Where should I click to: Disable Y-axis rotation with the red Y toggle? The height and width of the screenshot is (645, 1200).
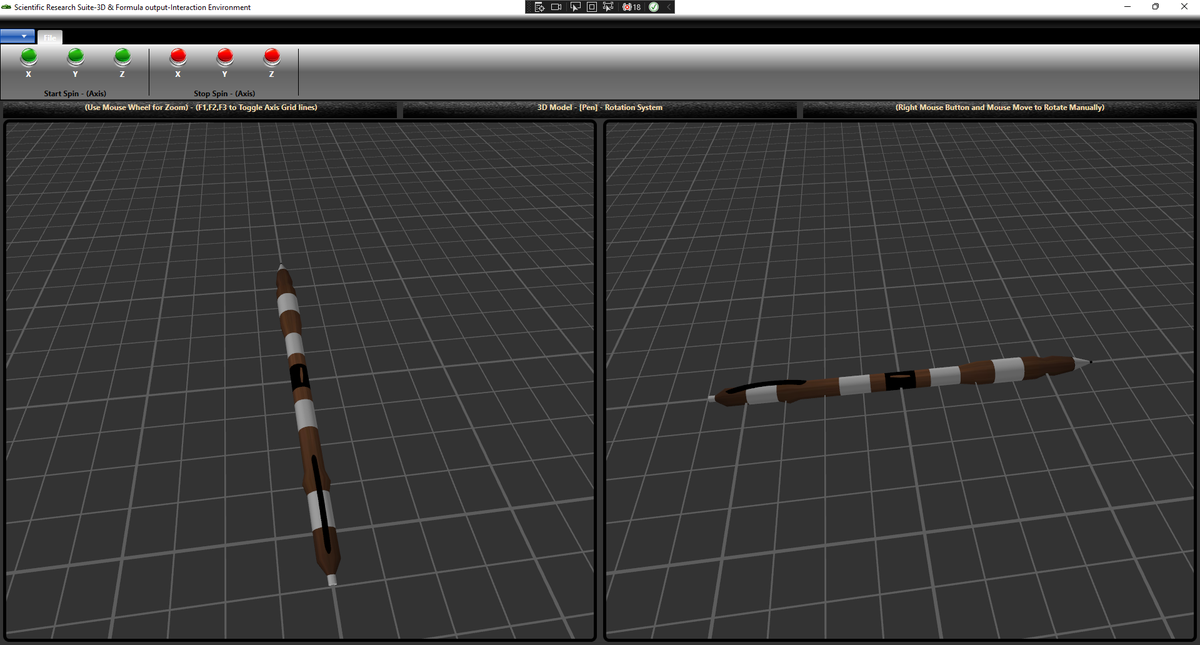[224, 58]
